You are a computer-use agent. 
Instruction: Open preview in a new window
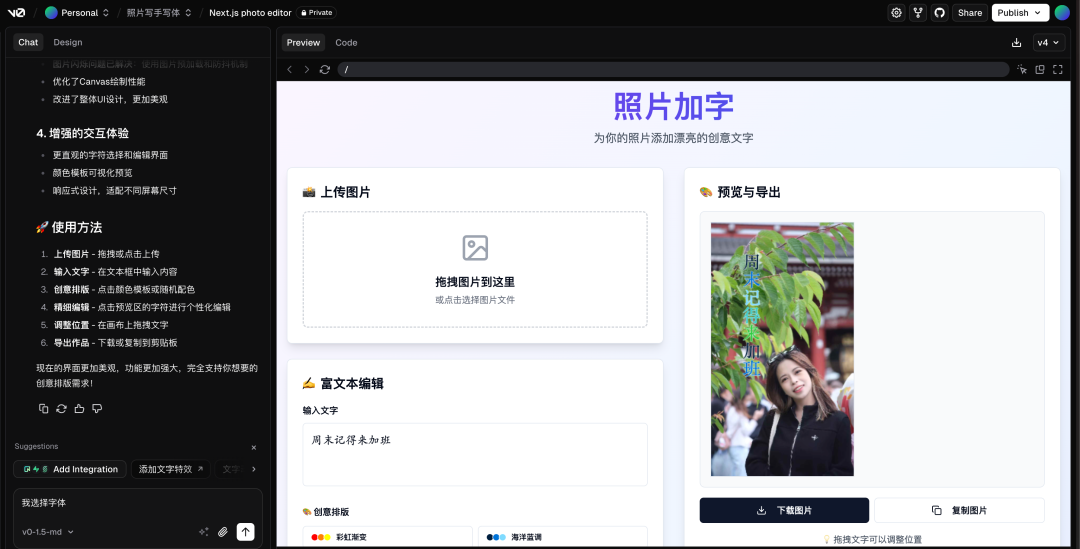tap(1040, 70)
